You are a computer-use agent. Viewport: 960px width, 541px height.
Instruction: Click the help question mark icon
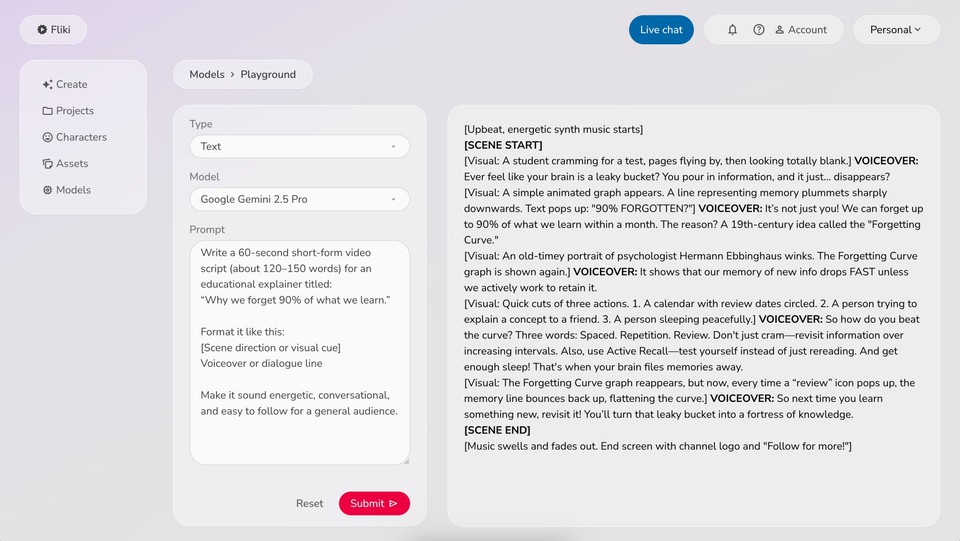pyautogui.click(x=759, y=30)
